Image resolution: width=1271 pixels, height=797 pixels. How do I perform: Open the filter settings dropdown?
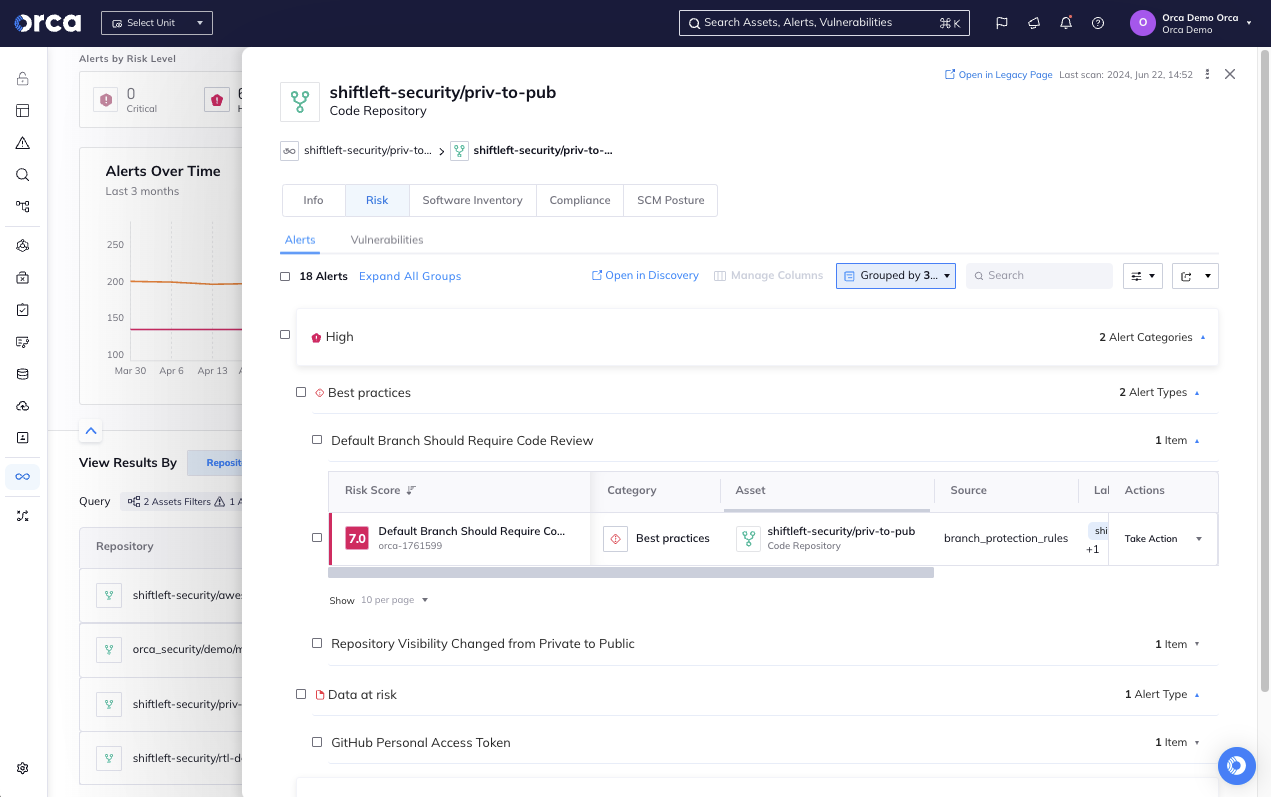1143,276
